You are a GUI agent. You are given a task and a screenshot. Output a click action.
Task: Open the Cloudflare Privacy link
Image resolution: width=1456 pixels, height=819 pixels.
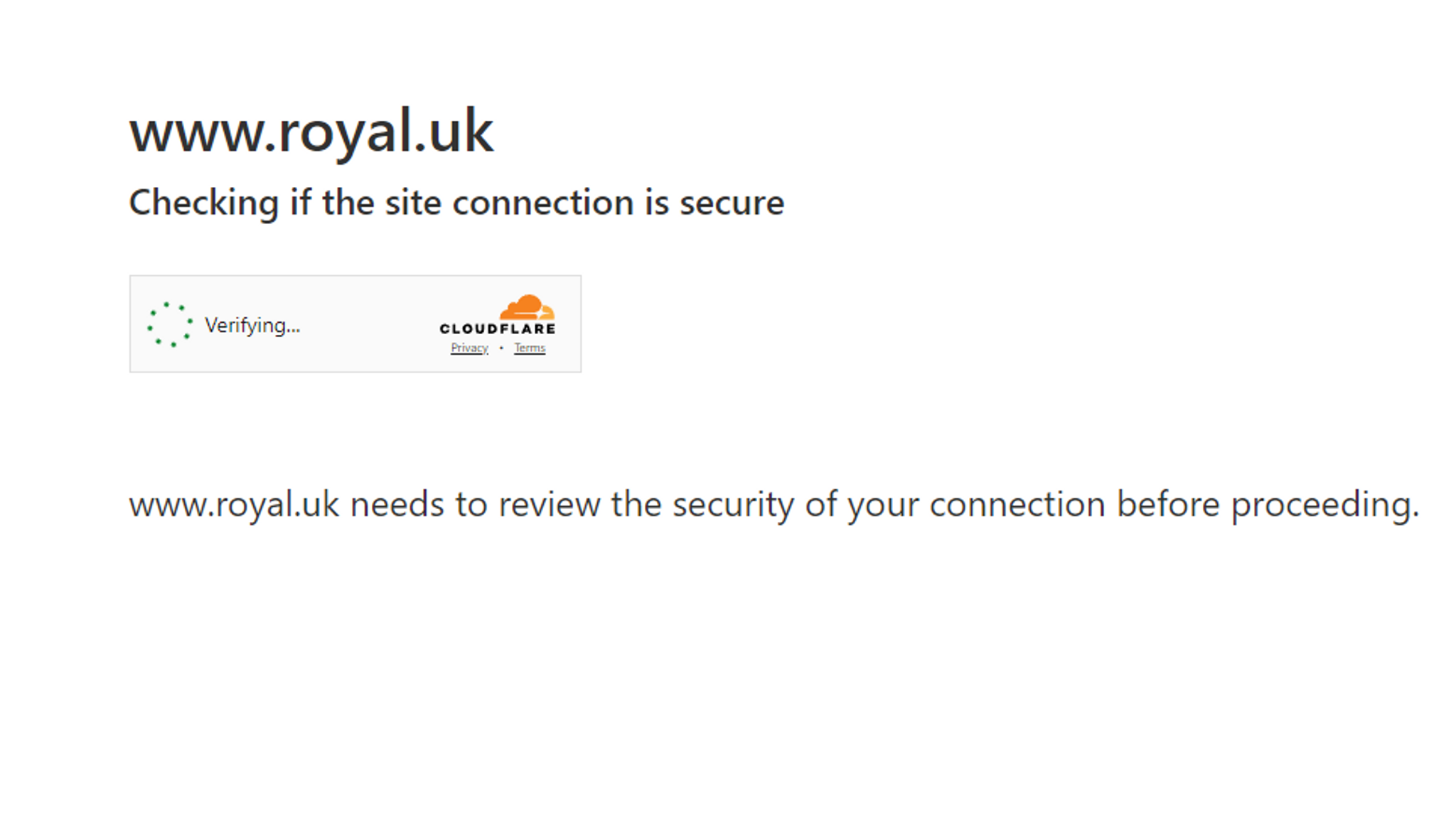click(469, 348)
